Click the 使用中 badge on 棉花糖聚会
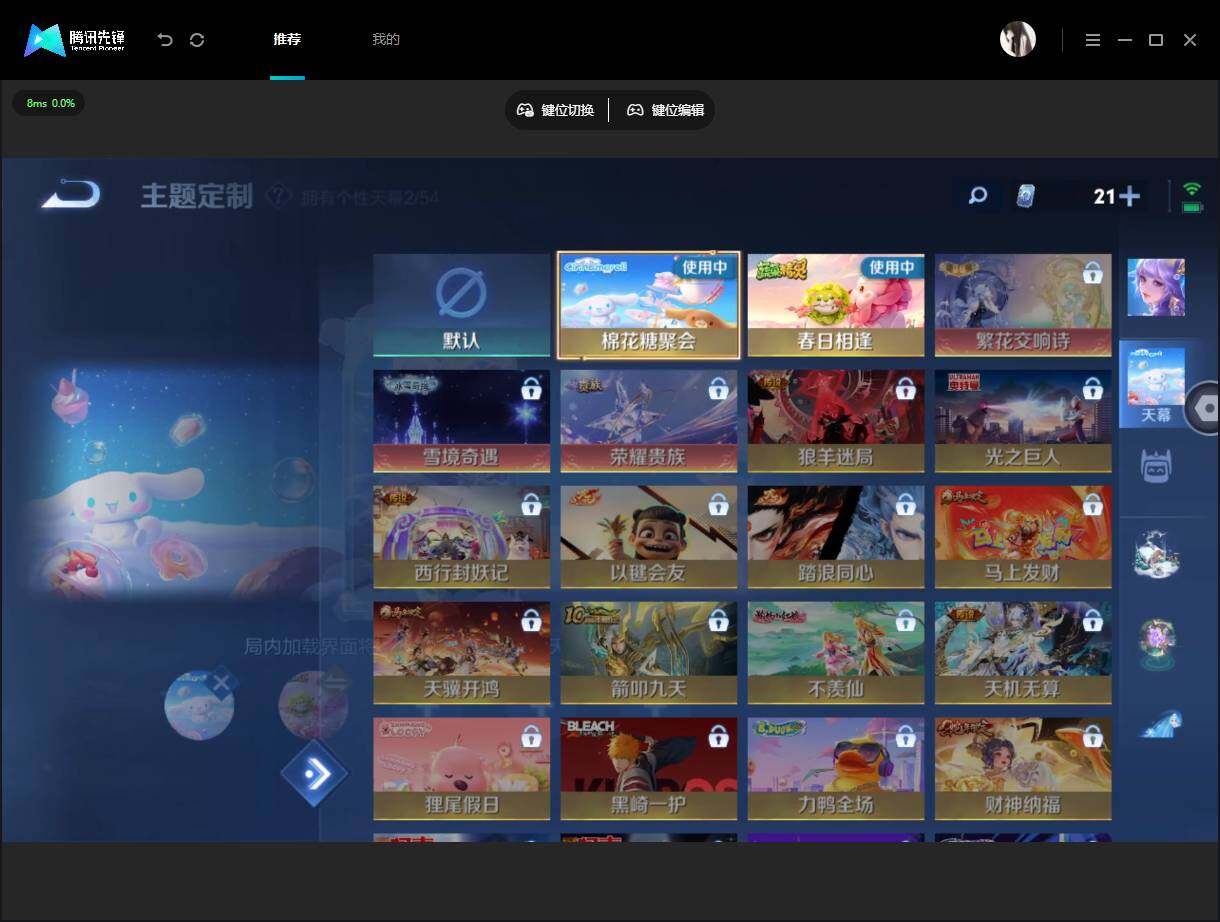This screenshot has height=922, width=1220. tap(705, 267)
